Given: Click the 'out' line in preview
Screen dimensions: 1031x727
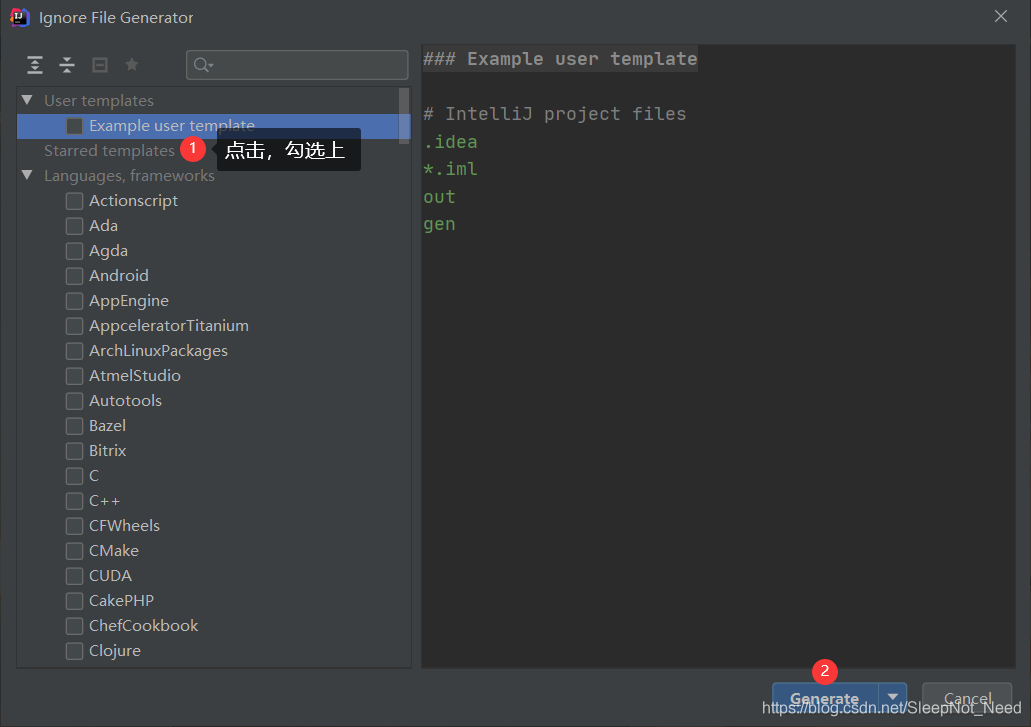Looking at the screenshot, I should click(x=439, y=197).
